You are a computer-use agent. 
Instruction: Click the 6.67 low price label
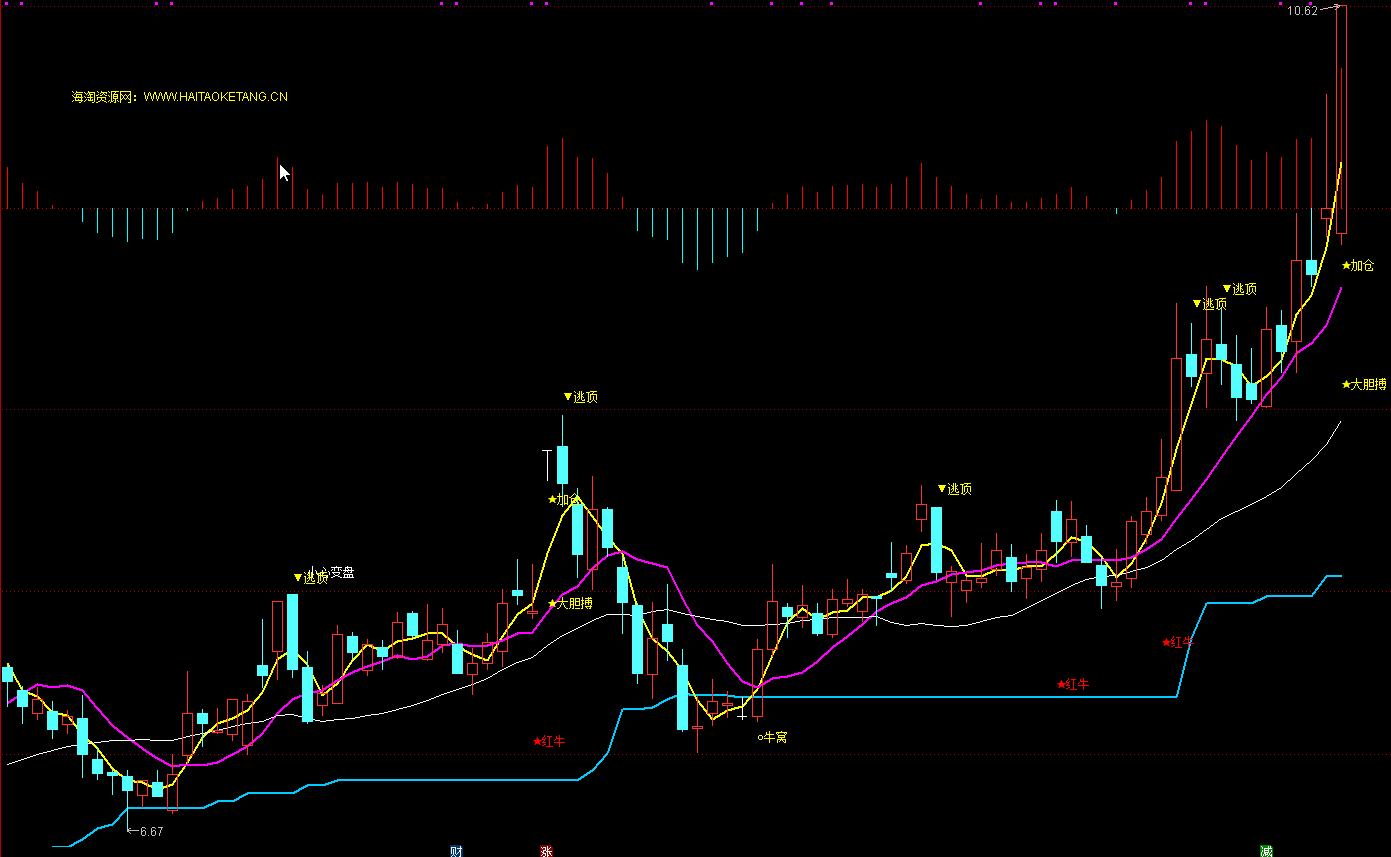coord(151,831)
